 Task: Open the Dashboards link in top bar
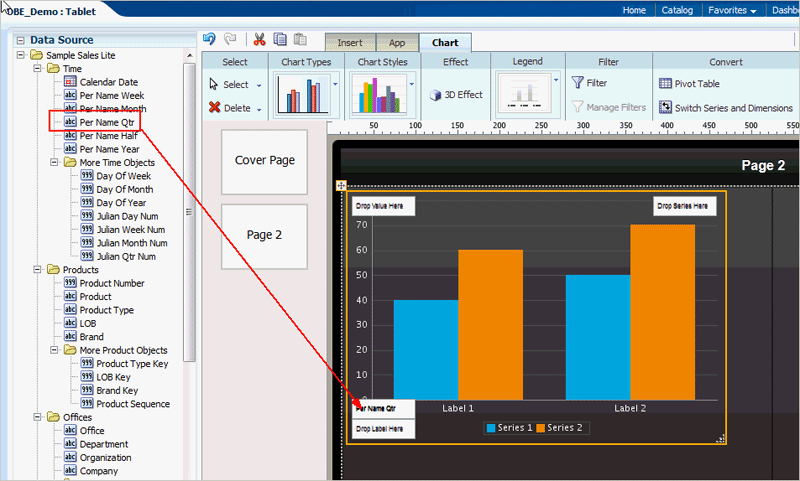pyautogui.click(x=786, y=10)
